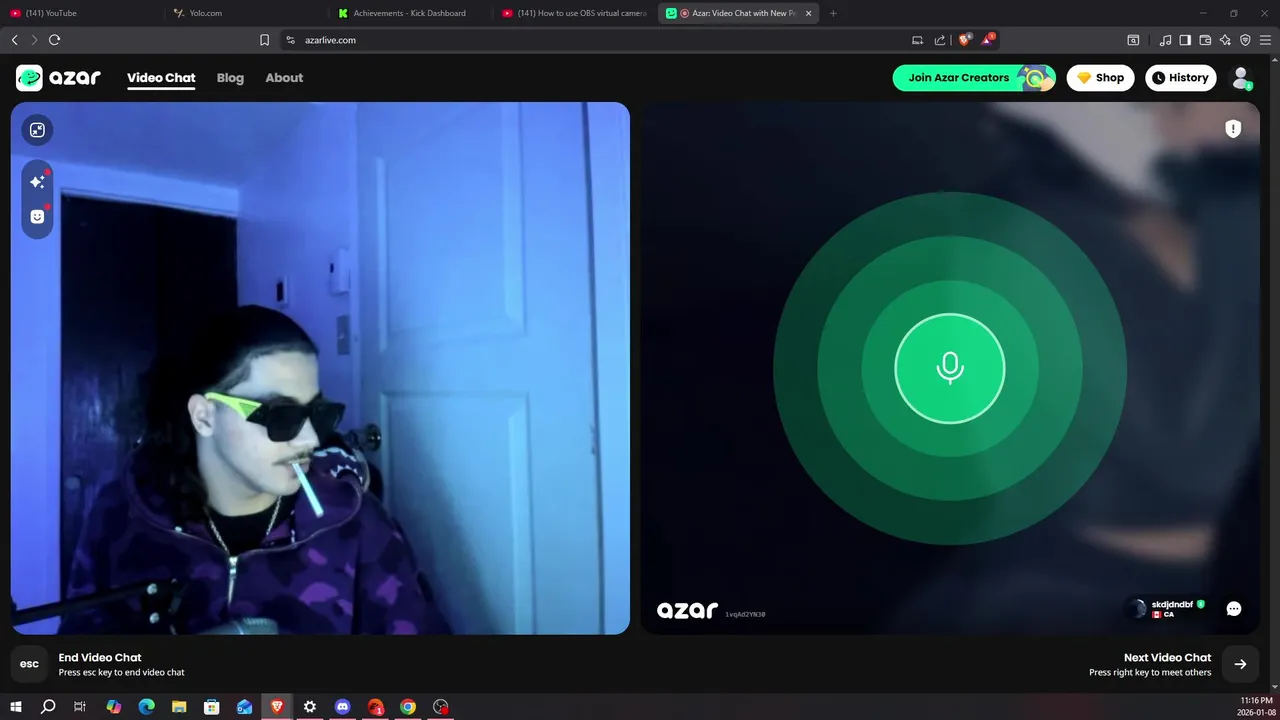Go forward in browser history
1280x720 pixels.
click(34, 40)
